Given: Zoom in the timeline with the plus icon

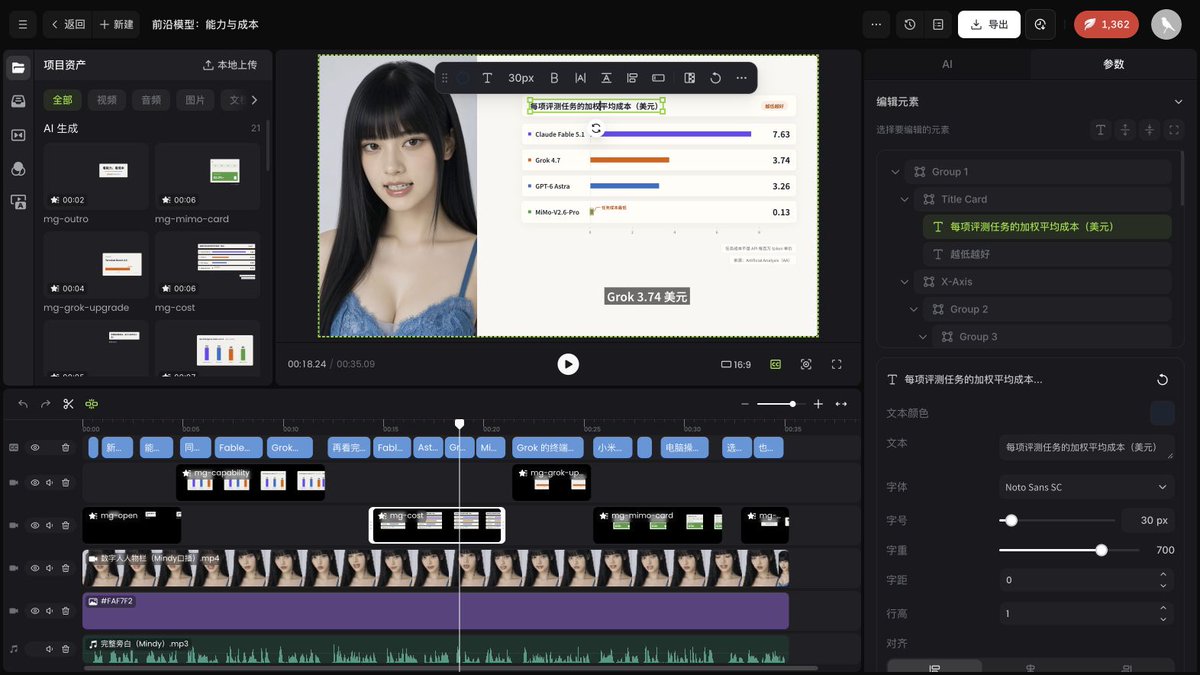Looking at the screenshot, I should pos(818,404).
